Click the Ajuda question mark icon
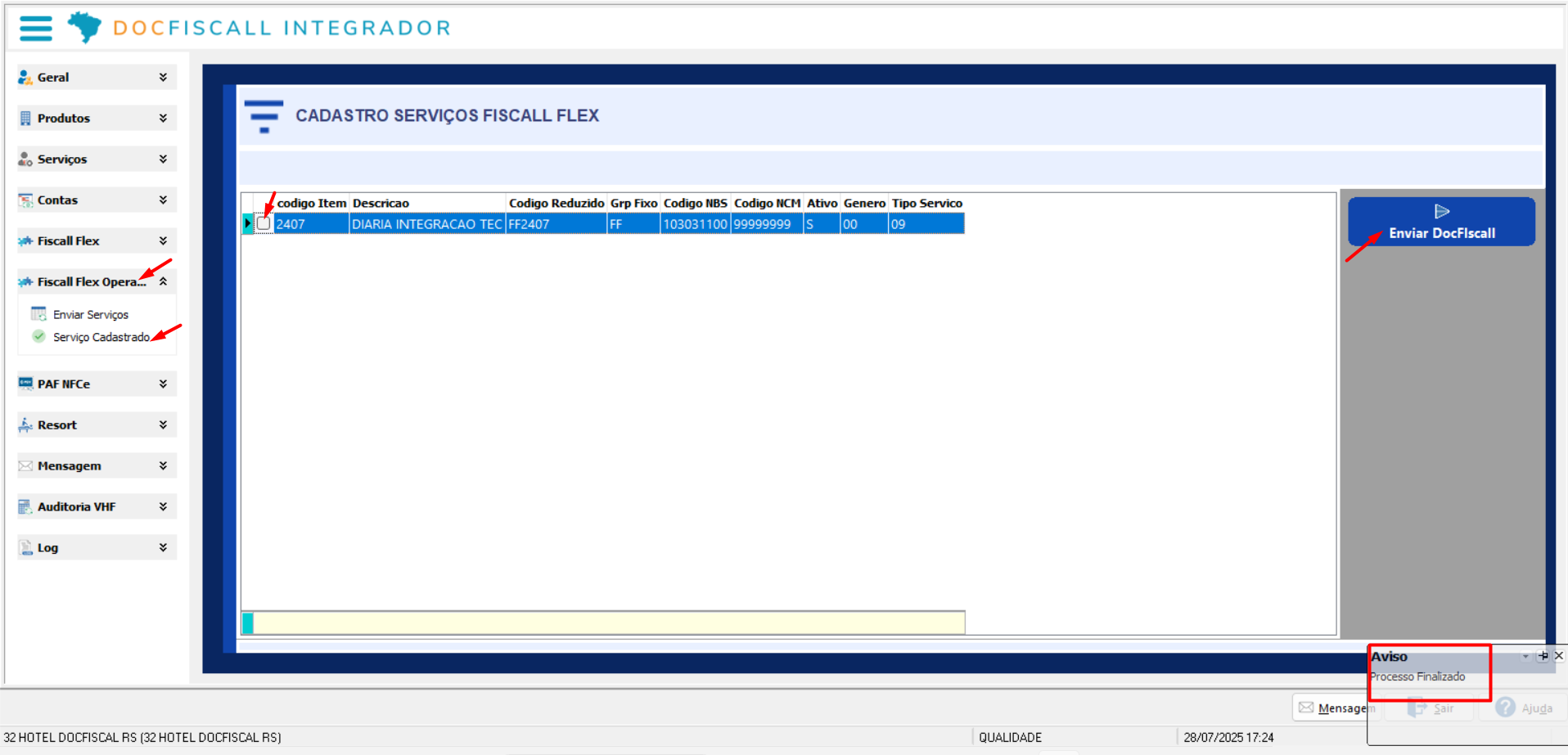Image resolution: width=1568 pixels, height=755 pixels. [1505, 708]
